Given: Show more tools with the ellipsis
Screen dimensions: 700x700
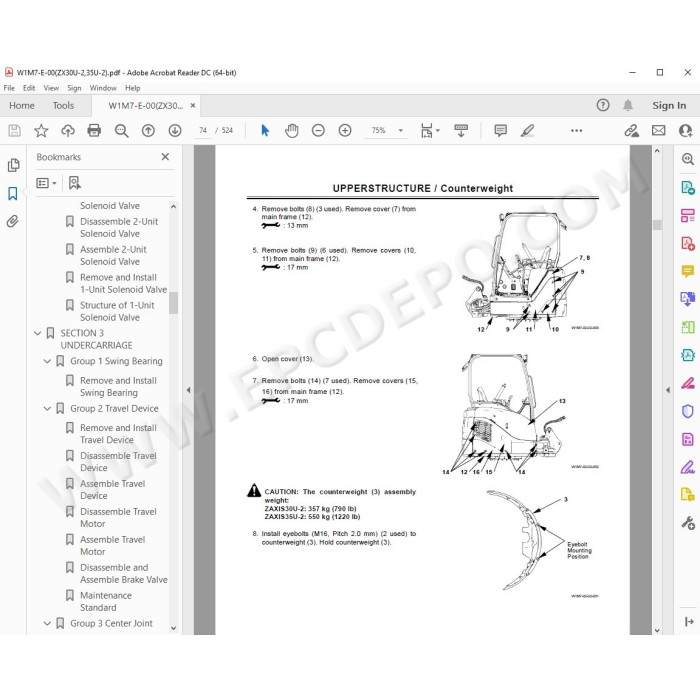Looking at the screenshot, I should click(x=576, y=130).
